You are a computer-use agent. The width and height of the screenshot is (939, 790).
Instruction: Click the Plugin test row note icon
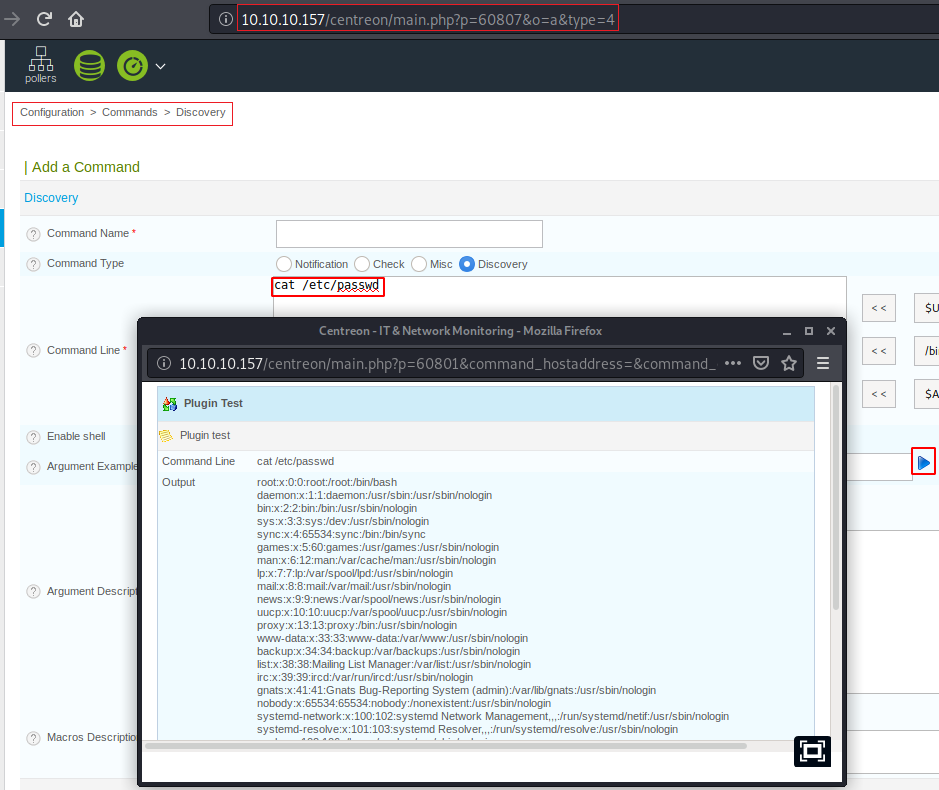[x=166, y=436]
